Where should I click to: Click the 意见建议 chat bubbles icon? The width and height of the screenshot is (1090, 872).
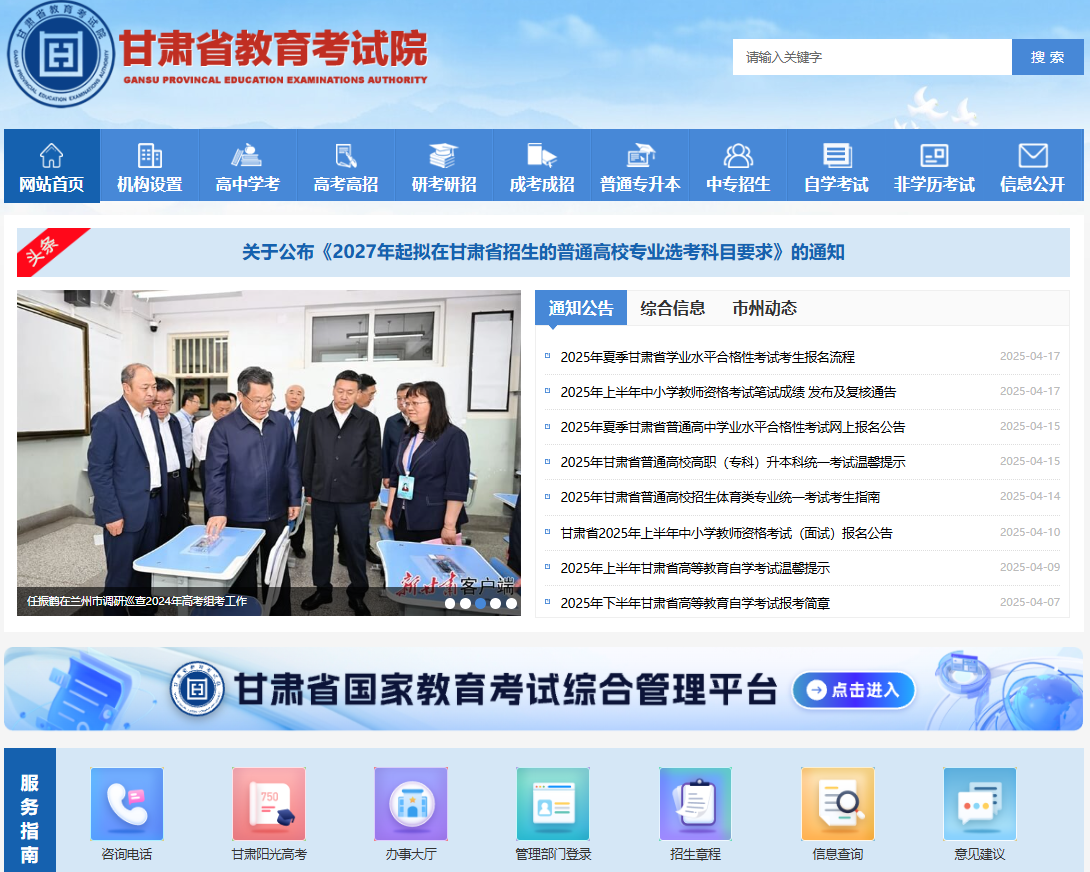980,804
